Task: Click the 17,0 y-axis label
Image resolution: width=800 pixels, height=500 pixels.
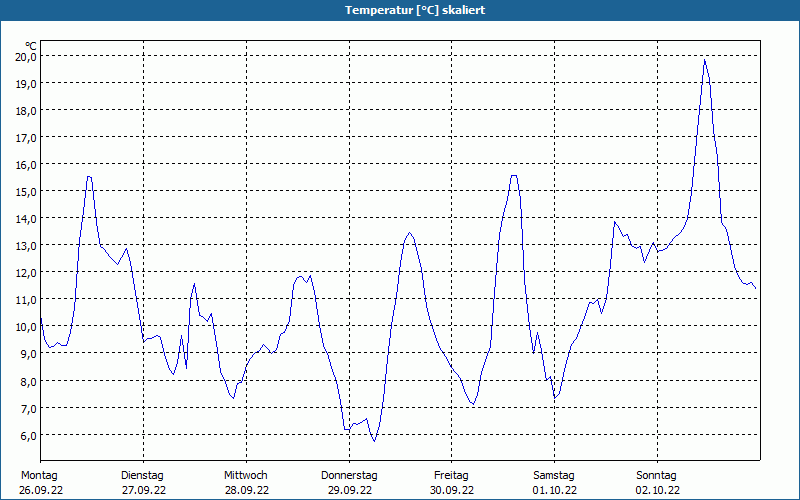Action: (x=25, y=138)
